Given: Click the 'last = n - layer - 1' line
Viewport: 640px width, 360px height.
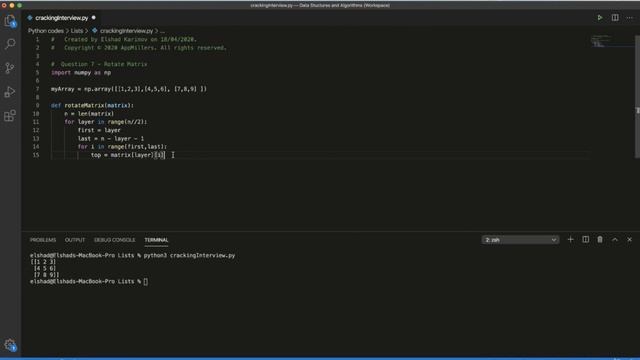Looking at the screenshot, I should (111, 138).
